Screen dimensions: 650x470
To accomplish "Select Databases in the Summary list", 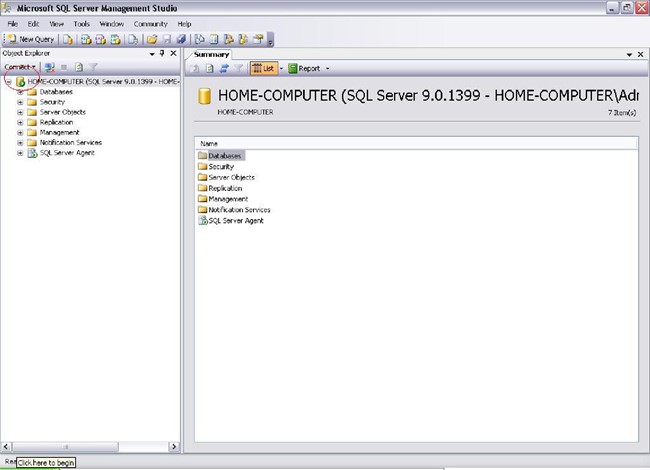I will click(224, 156).
